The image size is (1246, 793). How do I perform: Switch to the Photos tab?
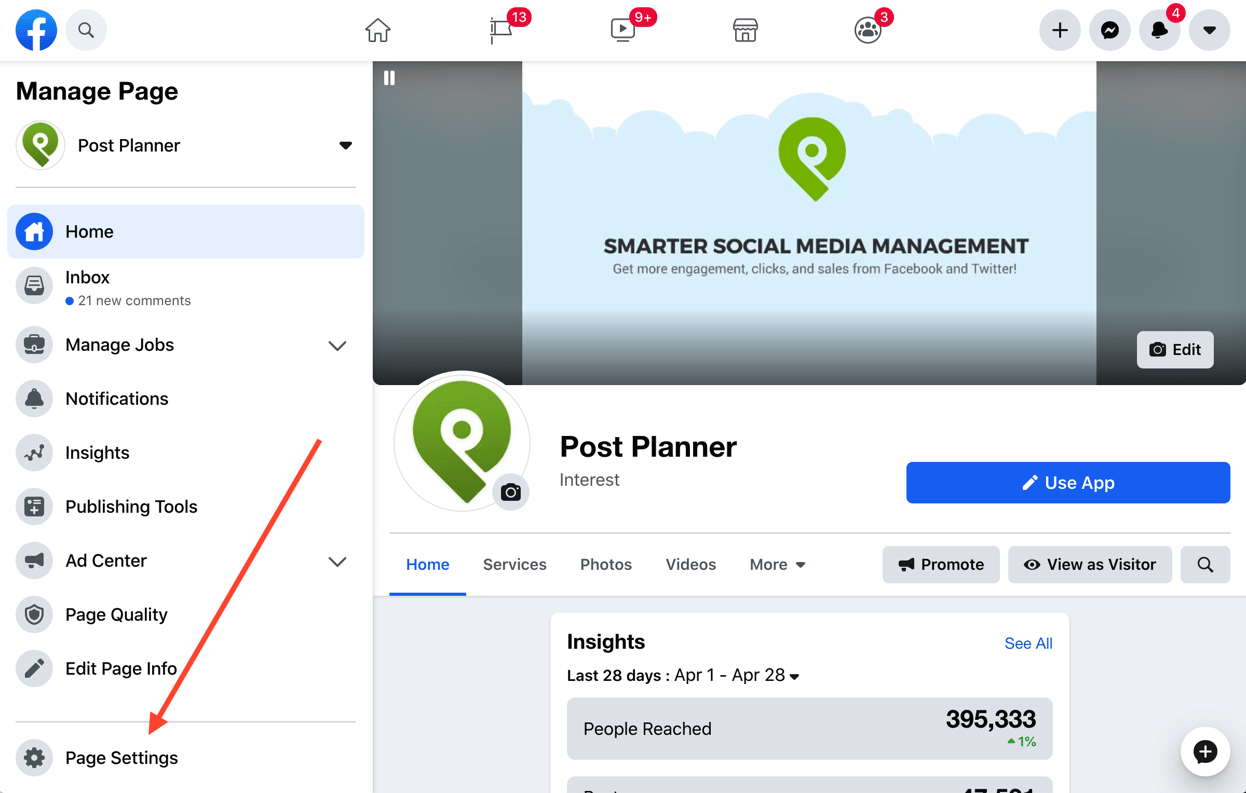(606, 565)
